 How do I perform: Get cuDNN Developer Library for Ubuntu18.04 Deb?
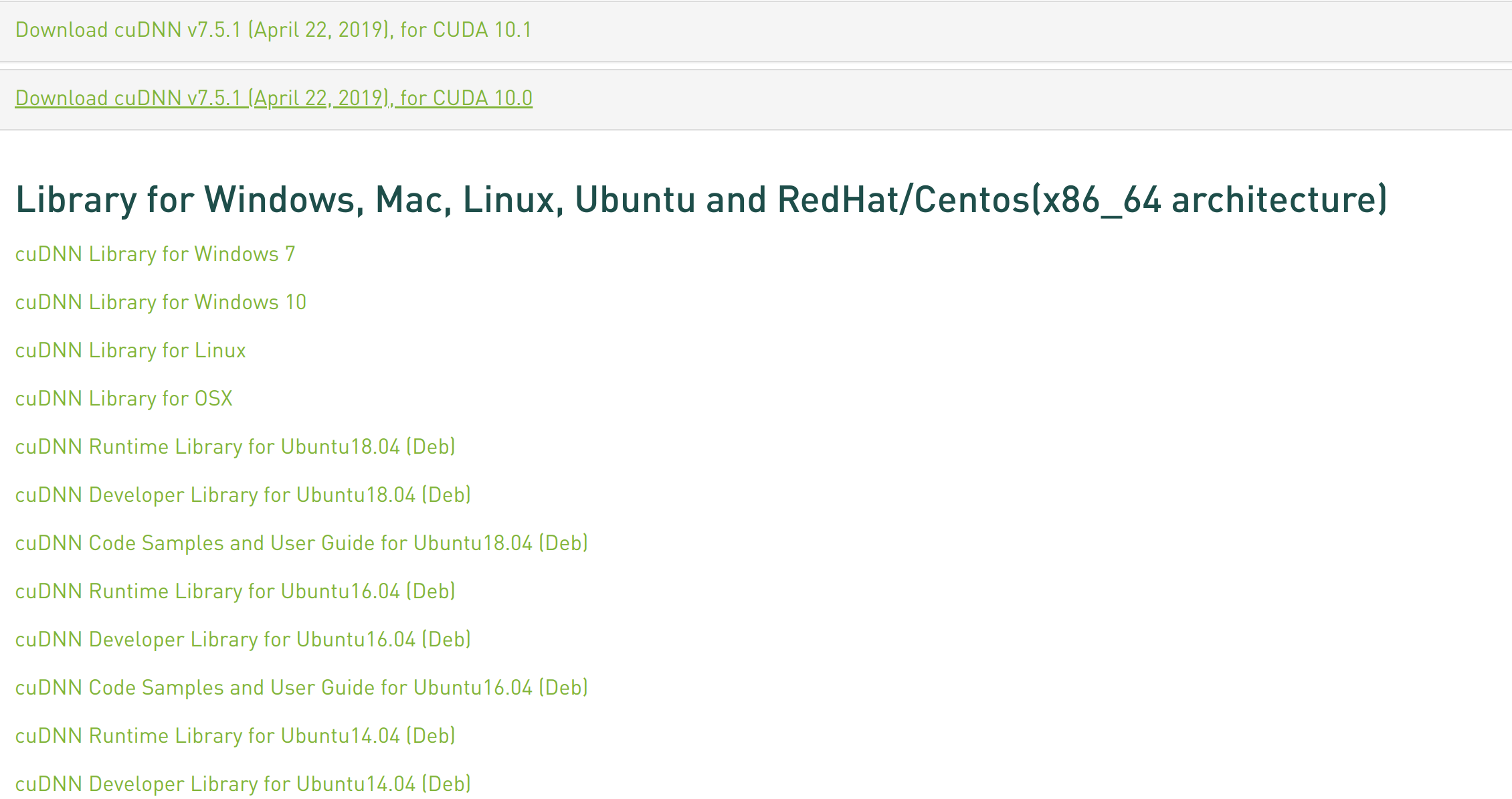pos(243,495)
